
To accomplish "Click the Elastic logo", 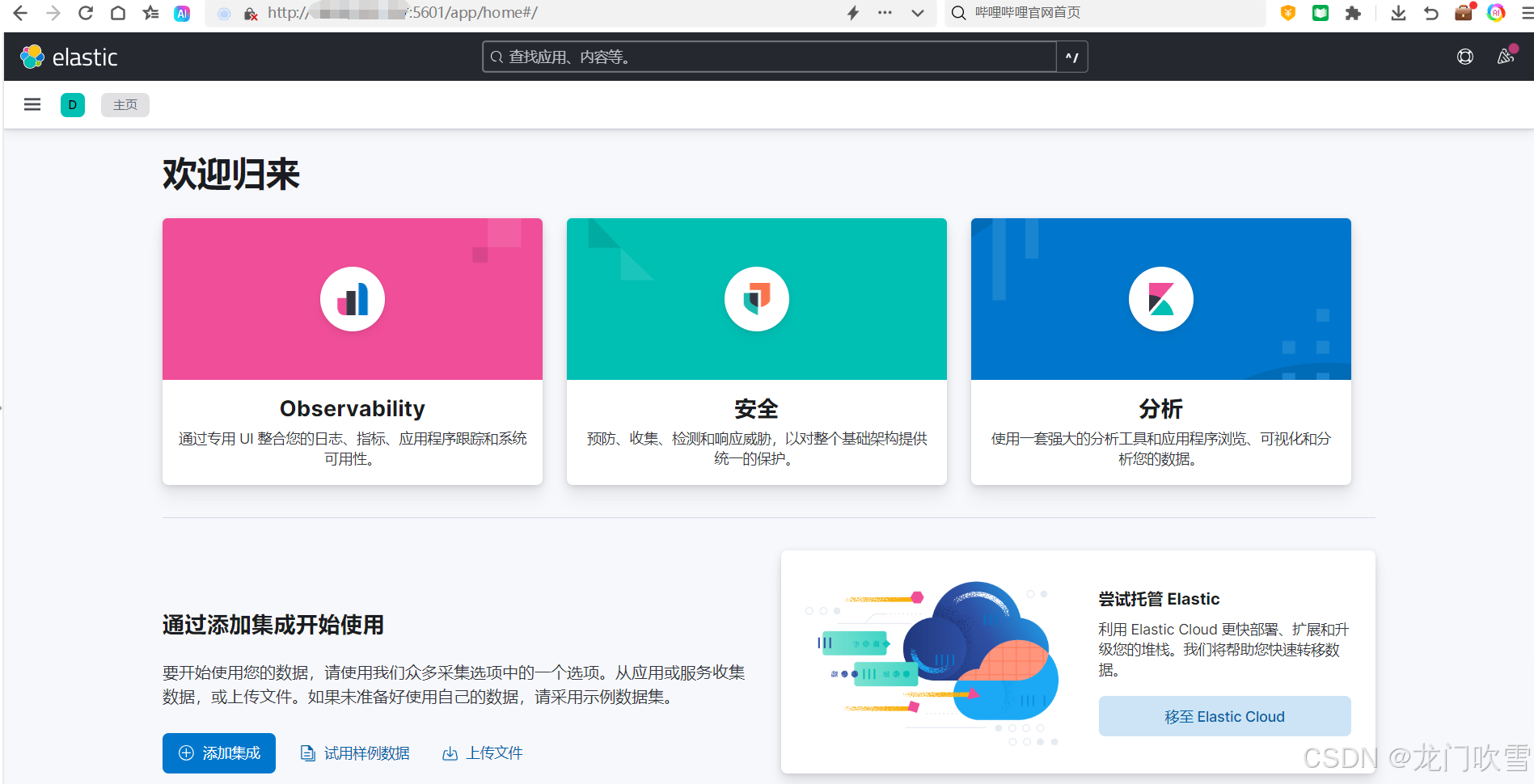I will [69, 57].
